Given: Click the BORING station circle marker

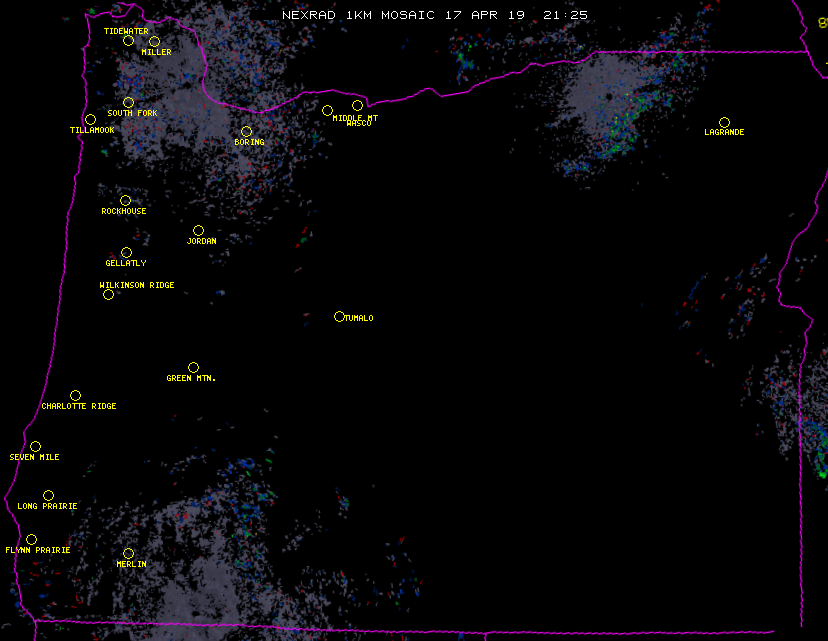Looking at the screenshot, I should (x=246, y=132).
